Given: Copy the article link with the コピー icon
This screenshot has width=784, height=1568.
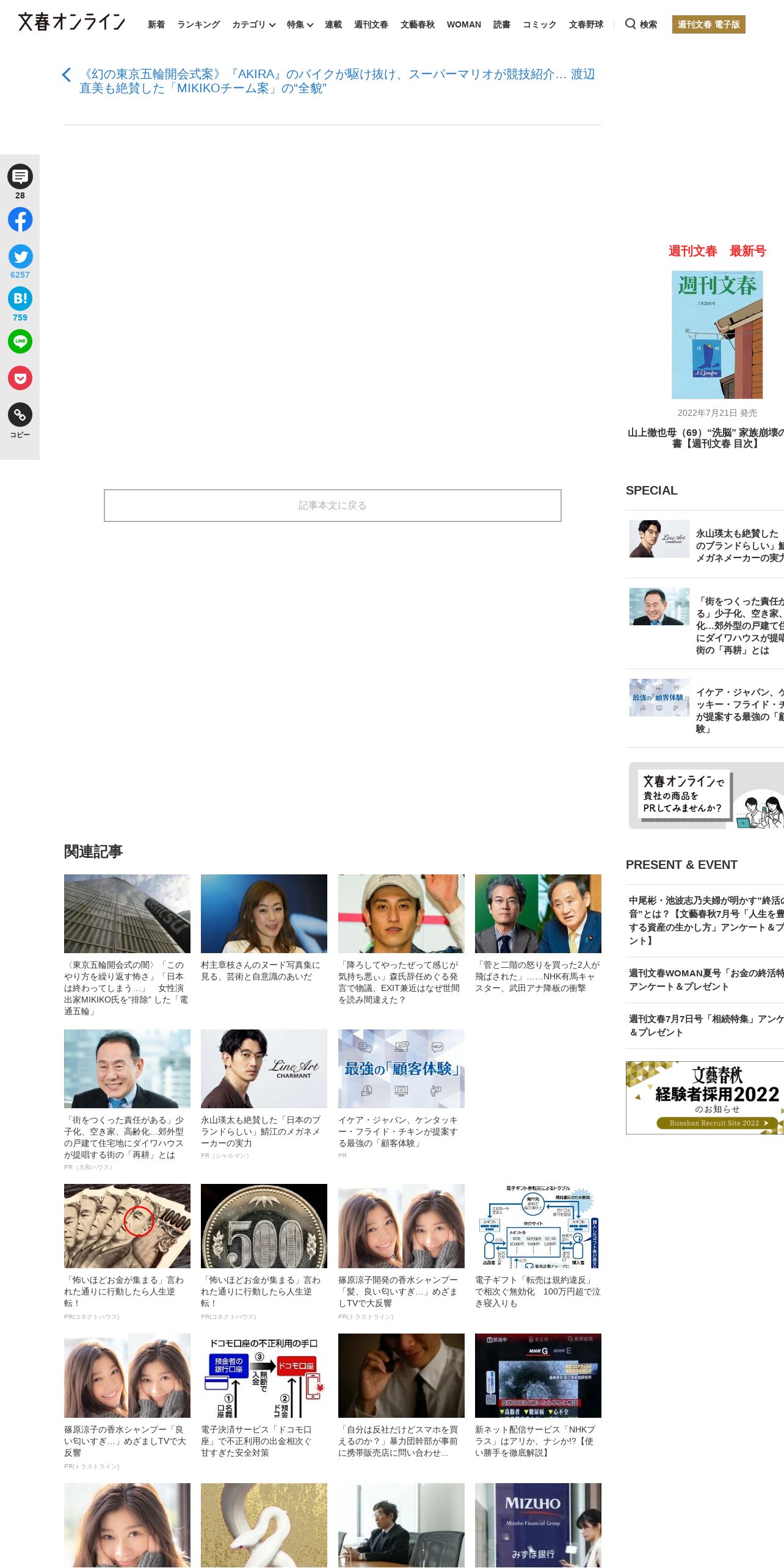Looking at the screenshot, I should click(20, 415).
